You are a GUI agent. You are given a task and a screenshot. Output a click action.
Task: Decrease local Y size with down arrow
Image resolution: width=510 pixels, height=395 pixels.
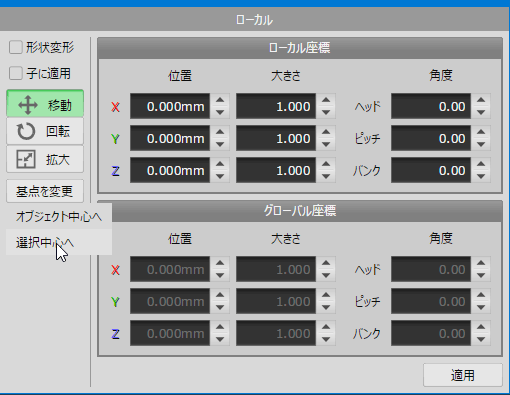click(326, 144)
